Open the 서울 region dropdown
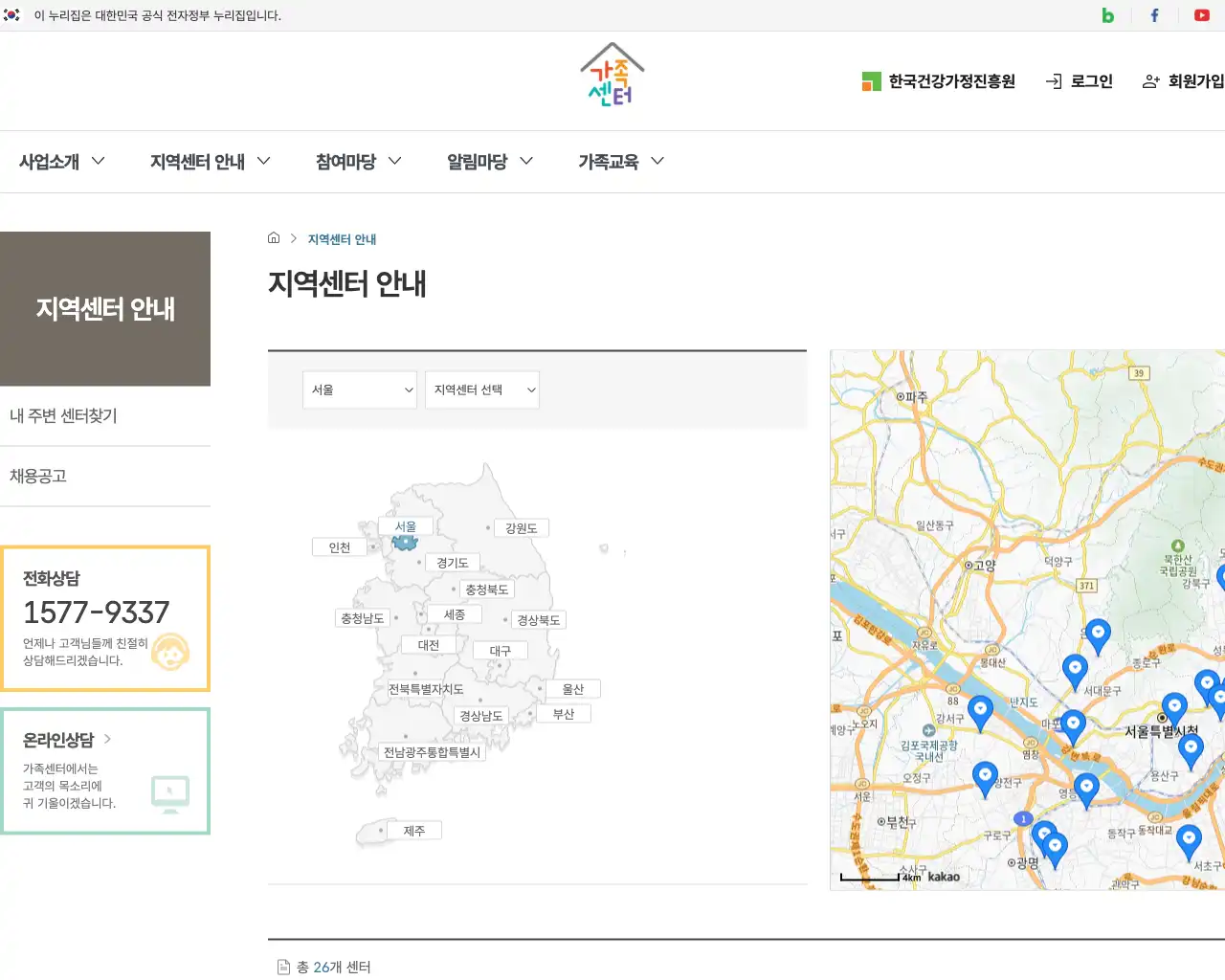Image resolution: width=1225 pixels, height=980 pixels. (360, 390)
